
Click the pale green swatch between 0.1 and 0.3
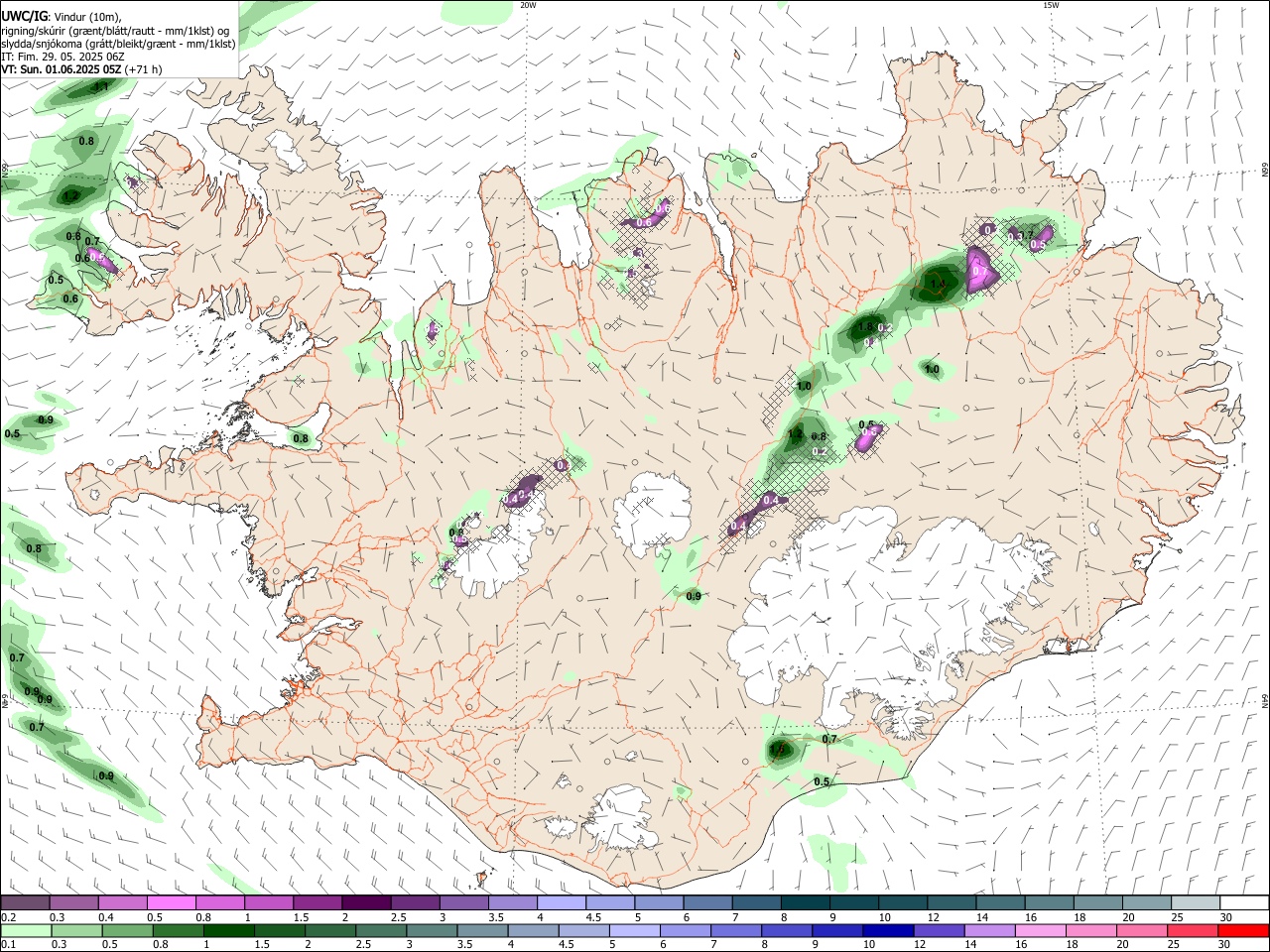pyautogui.click(x=25, y=930)
